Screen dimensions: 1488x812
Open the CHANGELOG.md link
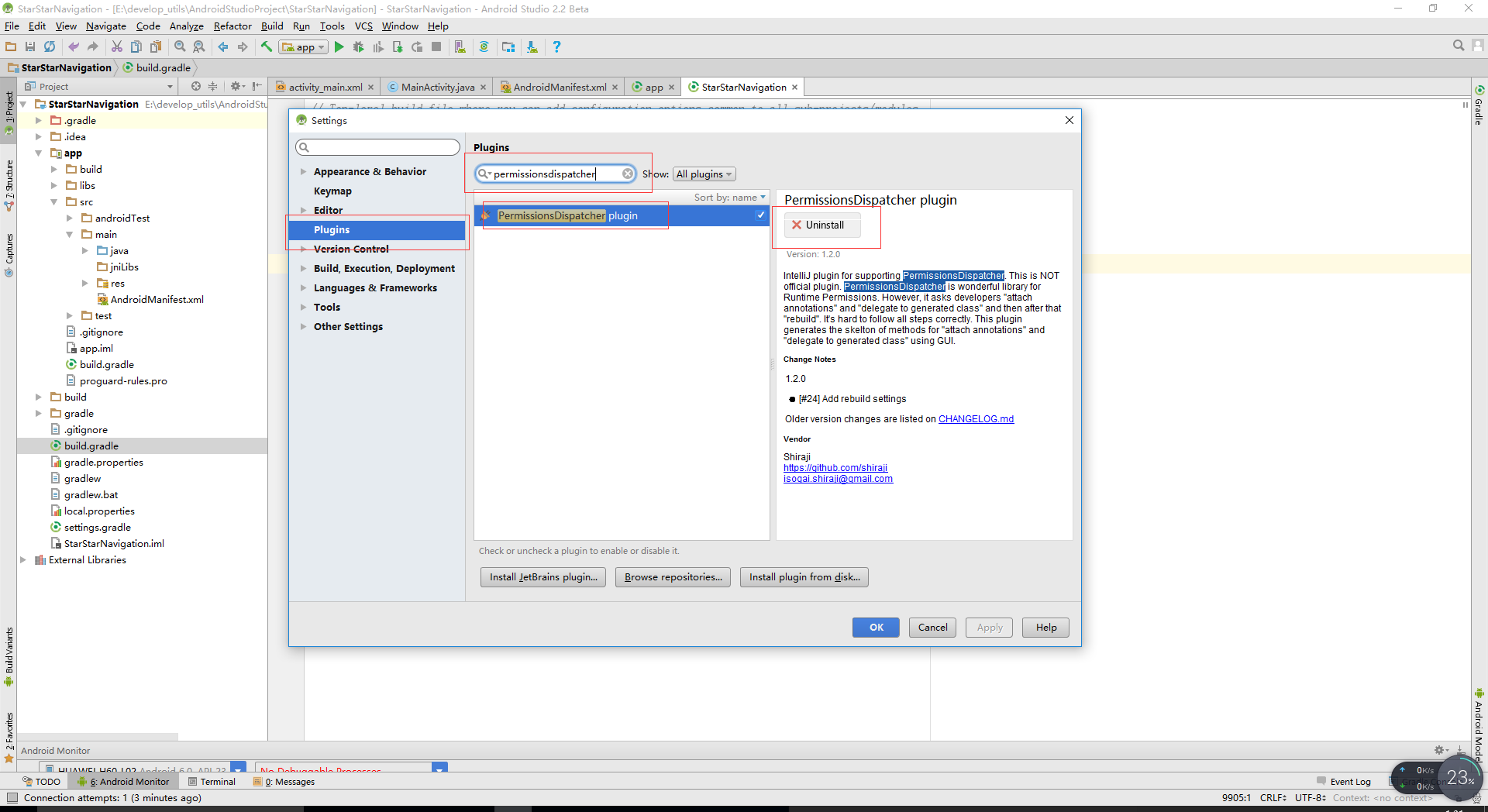pyautogui.click(x=976, y=419)
